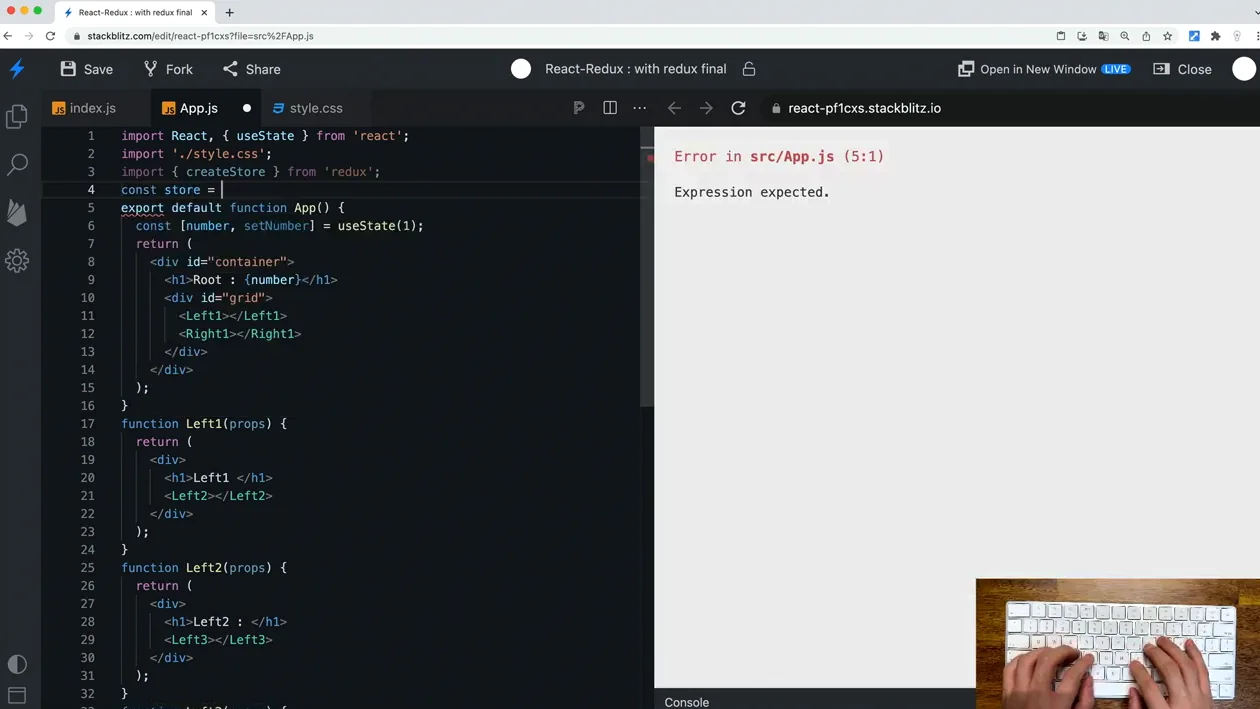1260x709 pixels.
Task: Click 'function Left2(props)' on line 25
Action: (x=196, y=567)
